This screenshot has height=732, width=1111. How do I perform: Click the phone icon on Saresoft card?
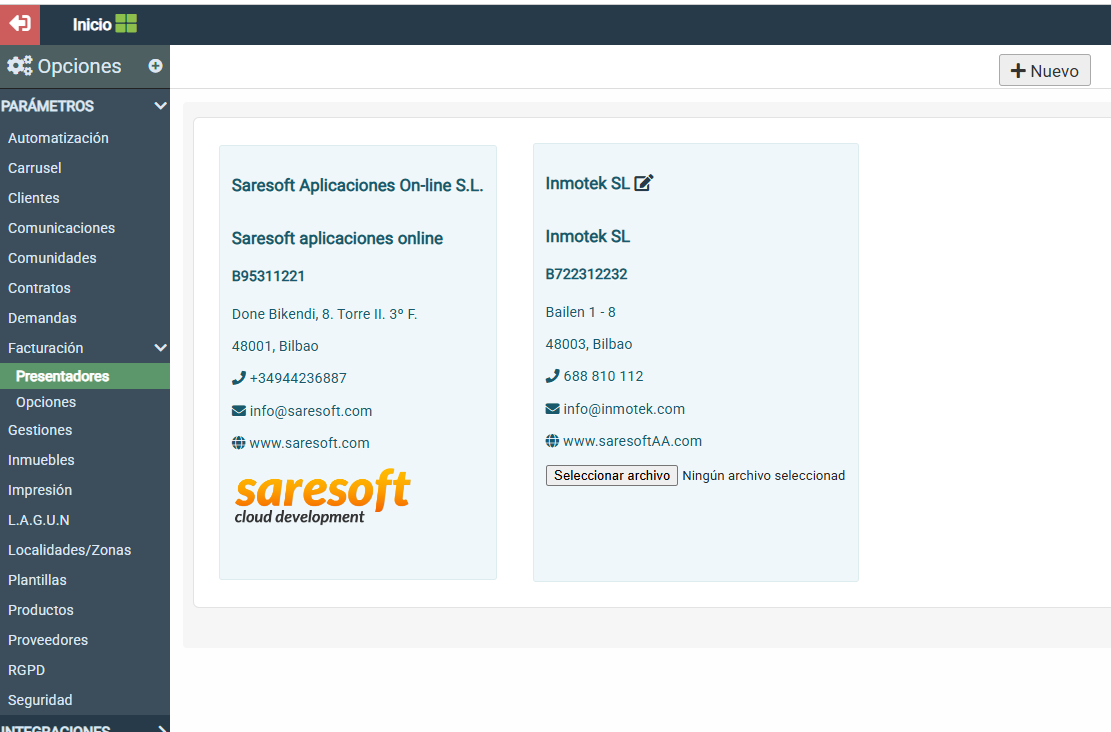click(x=238, y=378)
